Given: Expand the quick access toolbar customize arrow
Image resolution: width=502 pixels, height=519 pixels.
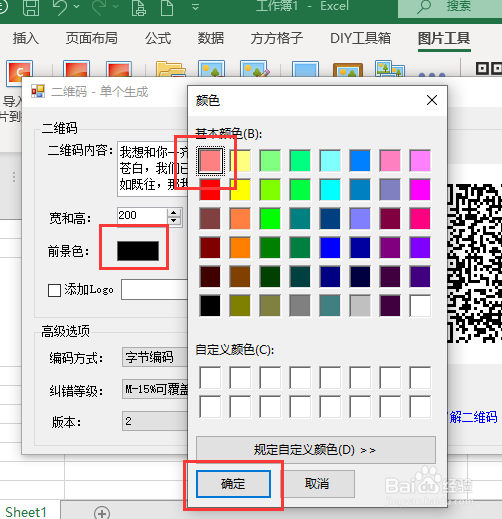Looking at the screenshot, I should pyautogui.click(x=195, y=7).
